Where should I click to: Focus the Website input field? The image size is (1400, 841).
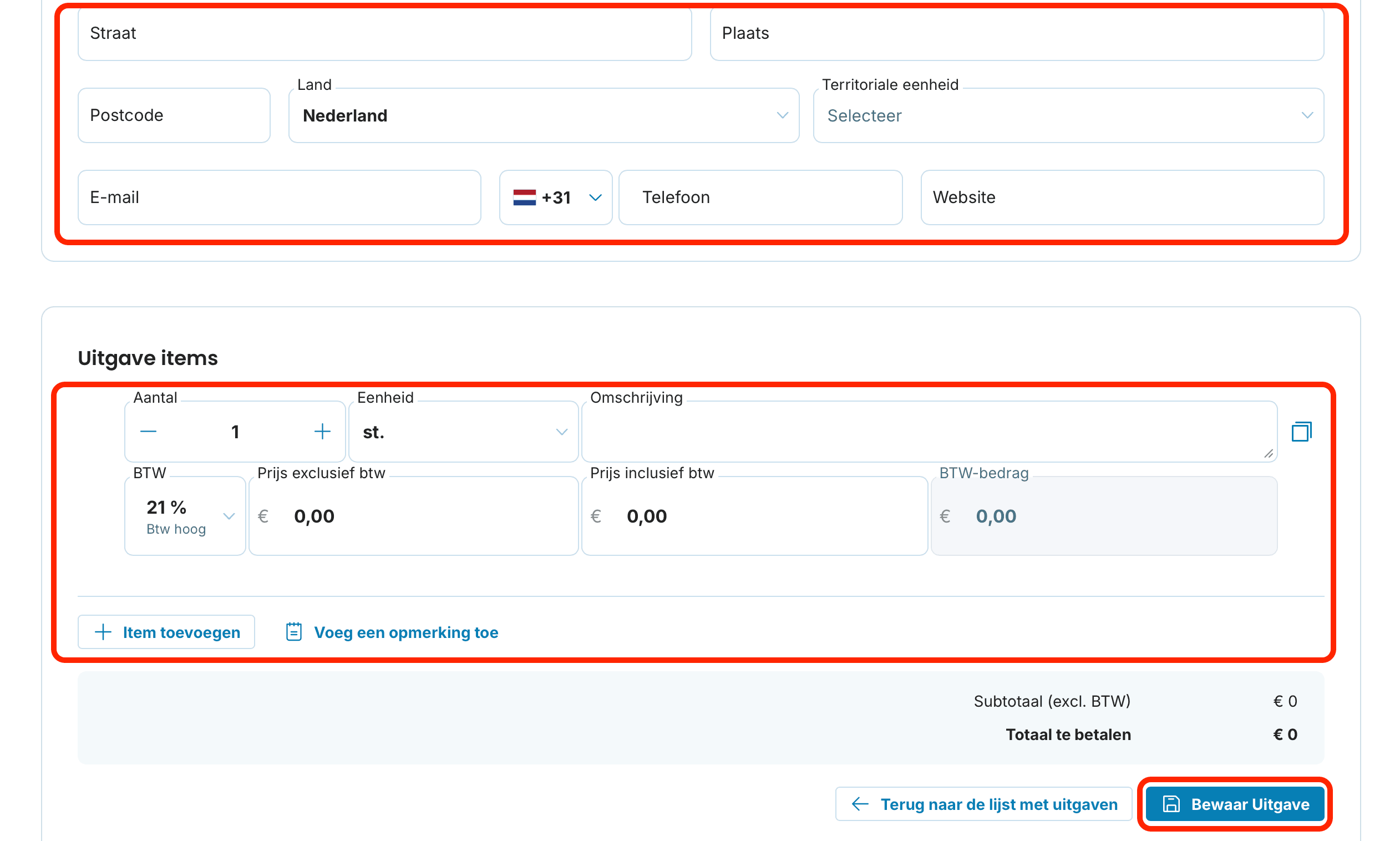pos(1122,197)
